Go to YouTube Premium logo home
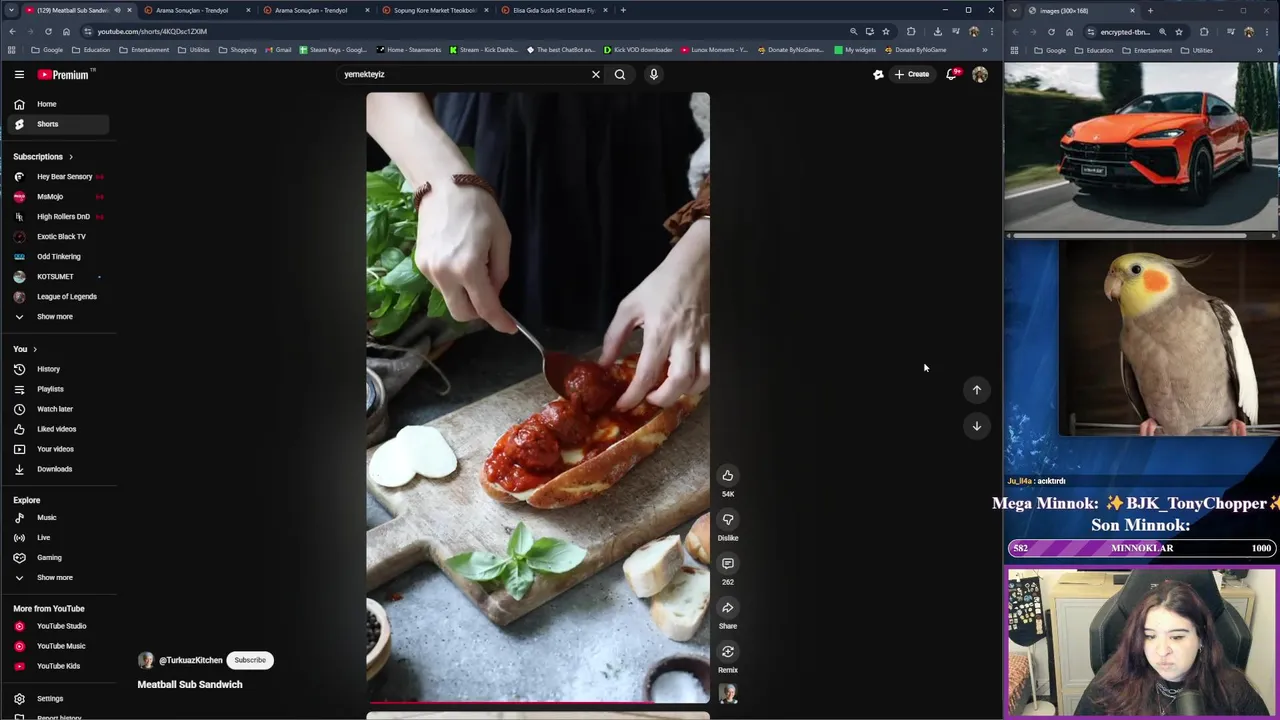The width and height of the screenshot is (1280, 720). pyautogui.click(x=64, y=74)
